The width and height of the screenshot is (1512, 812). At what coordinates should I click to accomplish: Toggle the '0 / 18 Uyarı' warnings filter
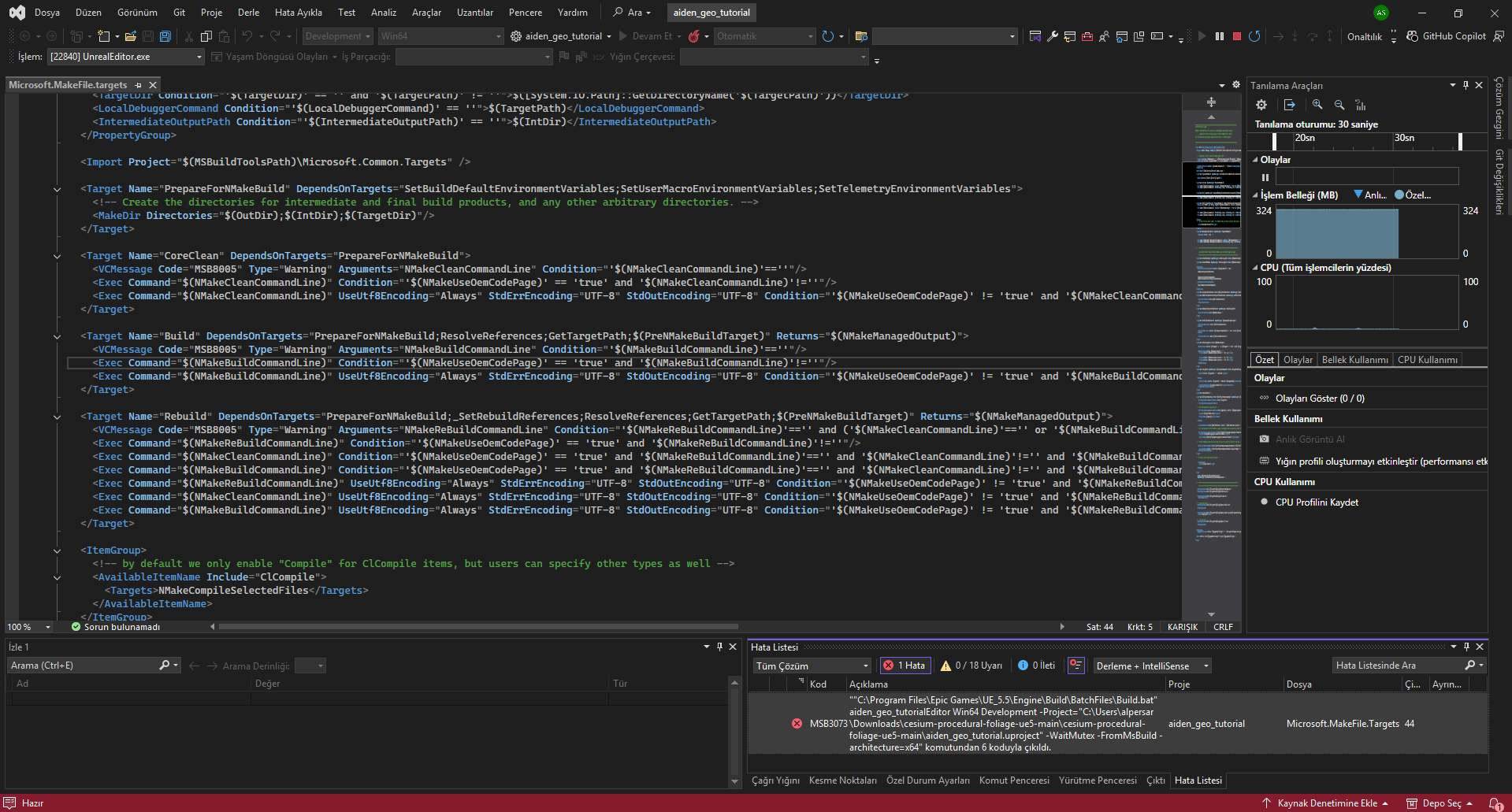coord(971,666)
